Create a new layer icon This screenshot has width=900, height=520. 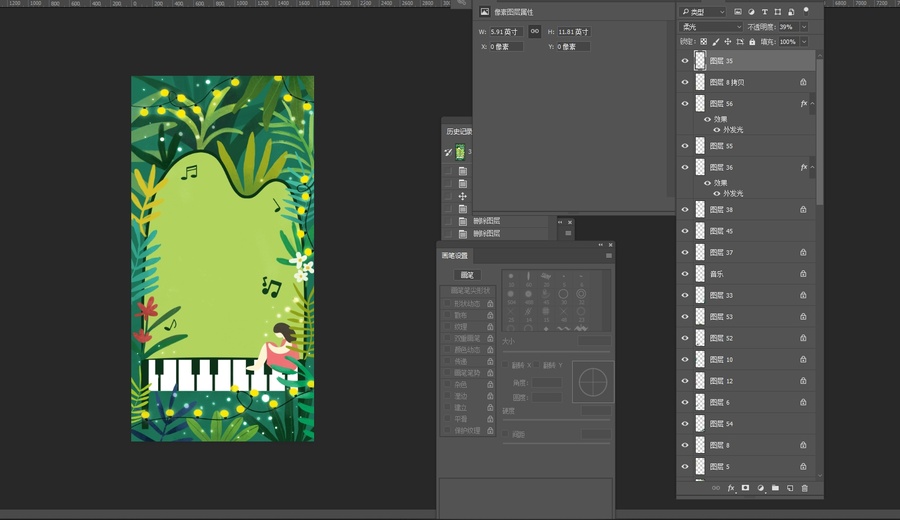790,488
